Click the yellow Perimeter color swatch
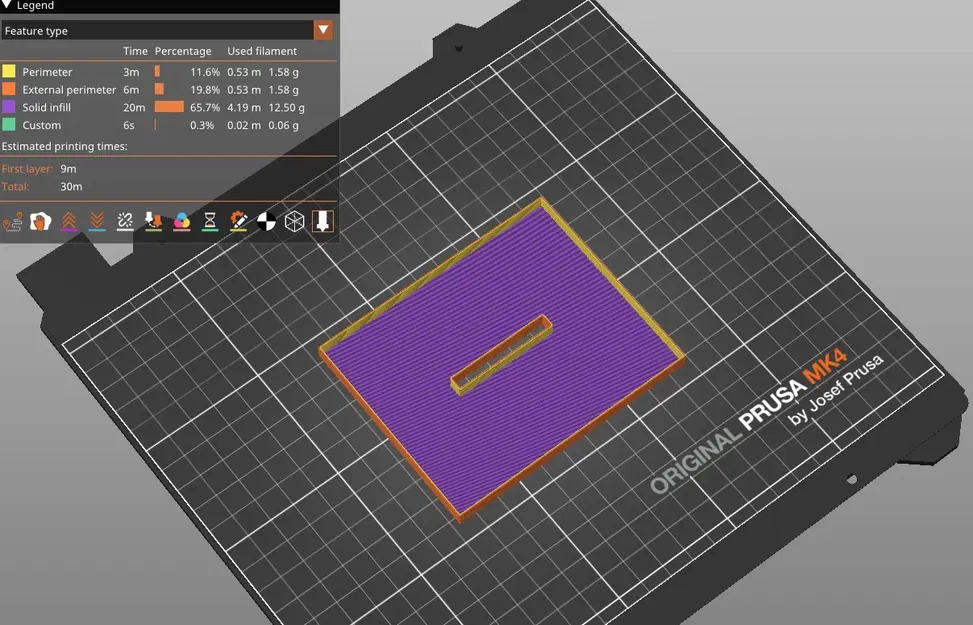This screenshot has height=625, width=973. tap(9, 71)
